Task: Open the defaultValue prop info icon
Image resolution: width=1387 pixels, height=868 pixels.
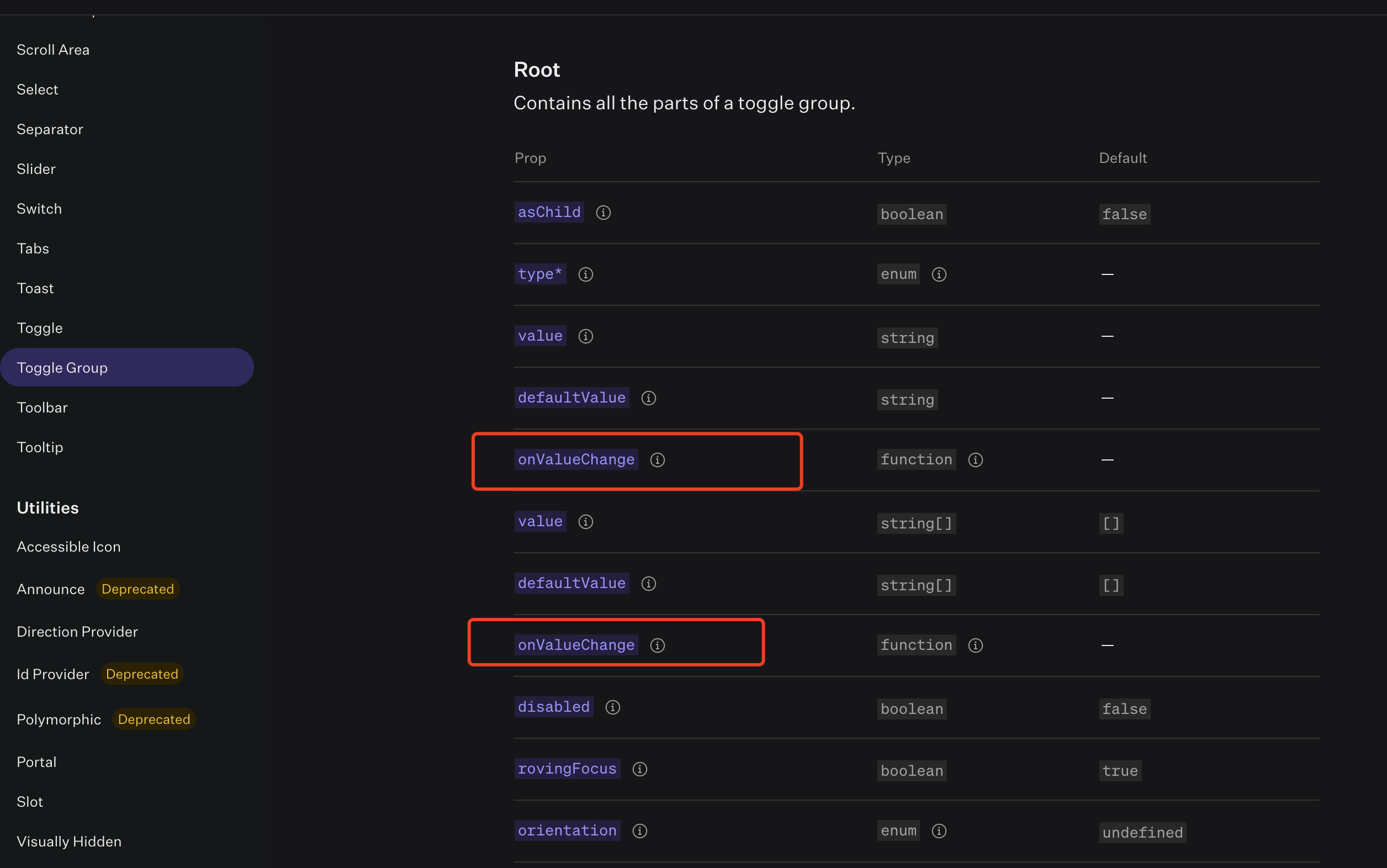Action: (x=648, y=398)
